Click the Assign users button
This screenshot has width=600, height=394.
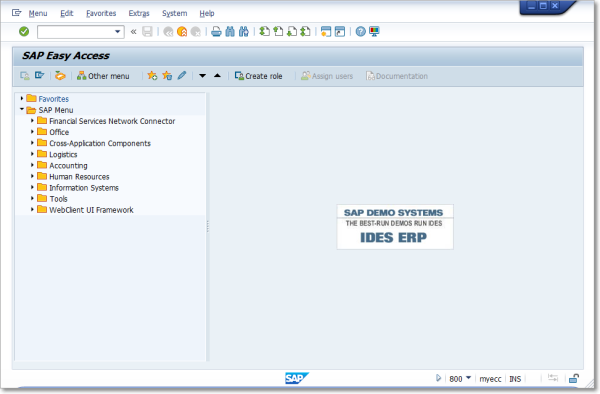327,76
